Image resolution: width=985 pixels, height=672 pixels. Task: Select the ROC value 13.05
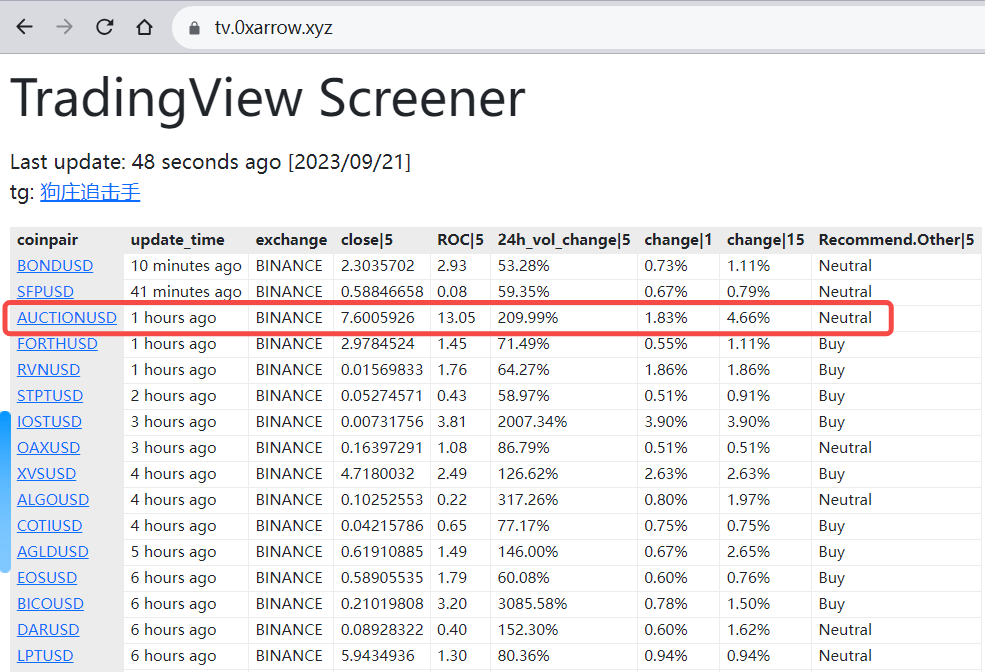pyautogui.click(x=456, y=318)
